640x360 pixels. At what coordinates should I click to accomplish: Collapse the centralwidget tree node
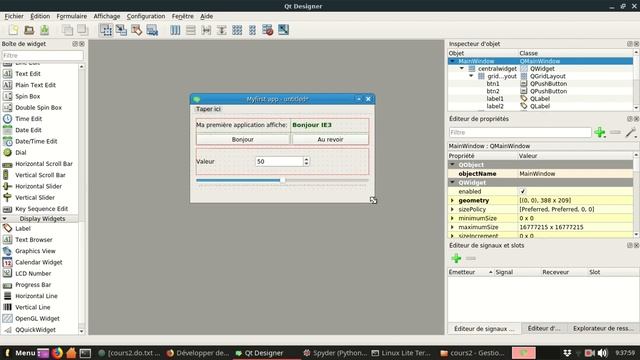tap(462, 69)
